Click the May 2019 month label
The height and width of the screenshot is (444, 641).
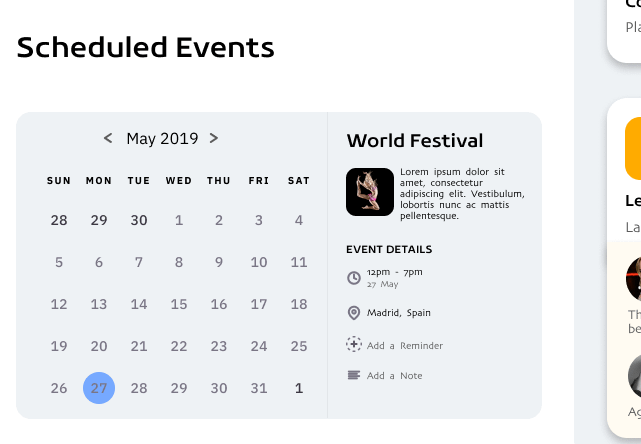162,139
